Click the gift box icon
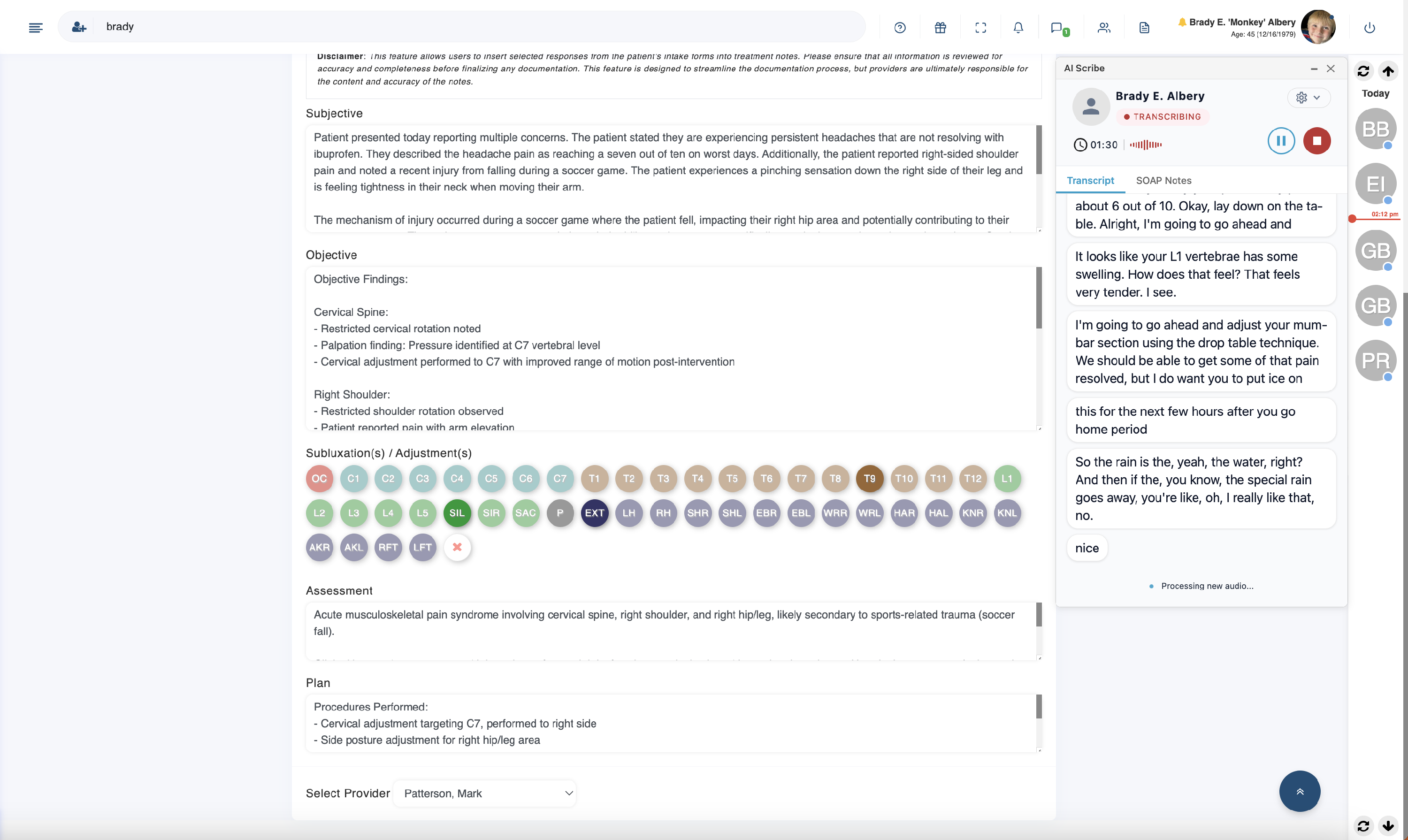1408x840 pixels. coord(940,27)
